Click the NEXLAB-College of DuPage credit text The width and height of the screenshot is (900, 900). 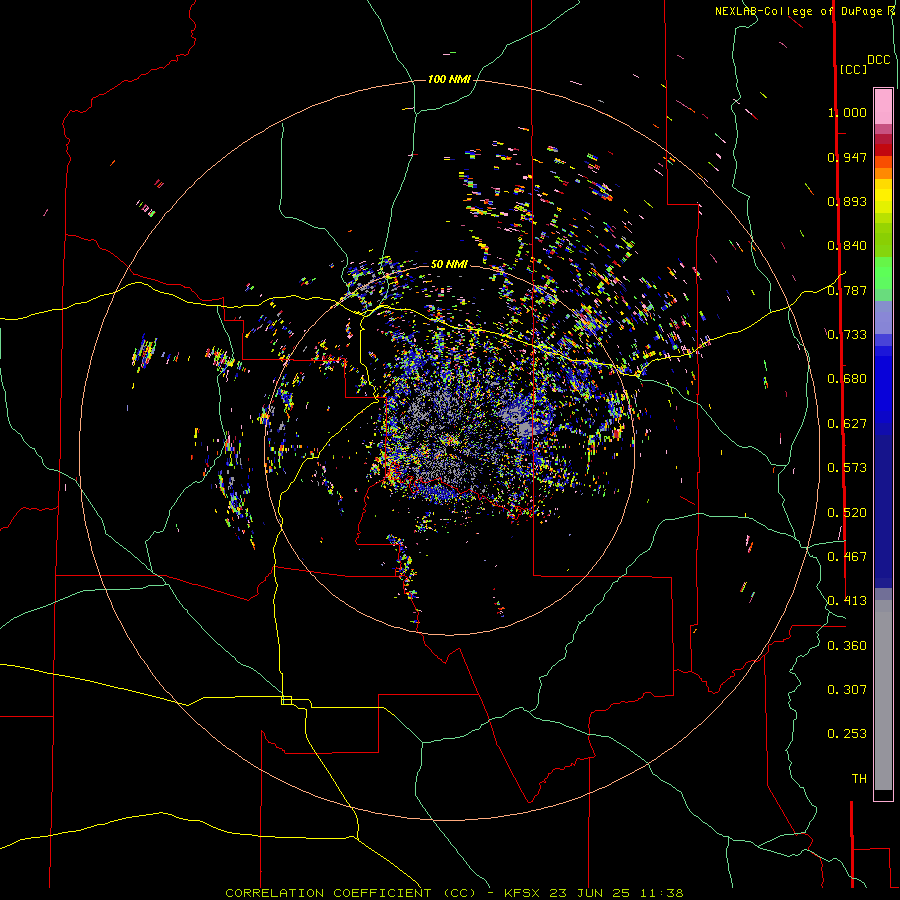pyautogui.click(x=804, y=11)
